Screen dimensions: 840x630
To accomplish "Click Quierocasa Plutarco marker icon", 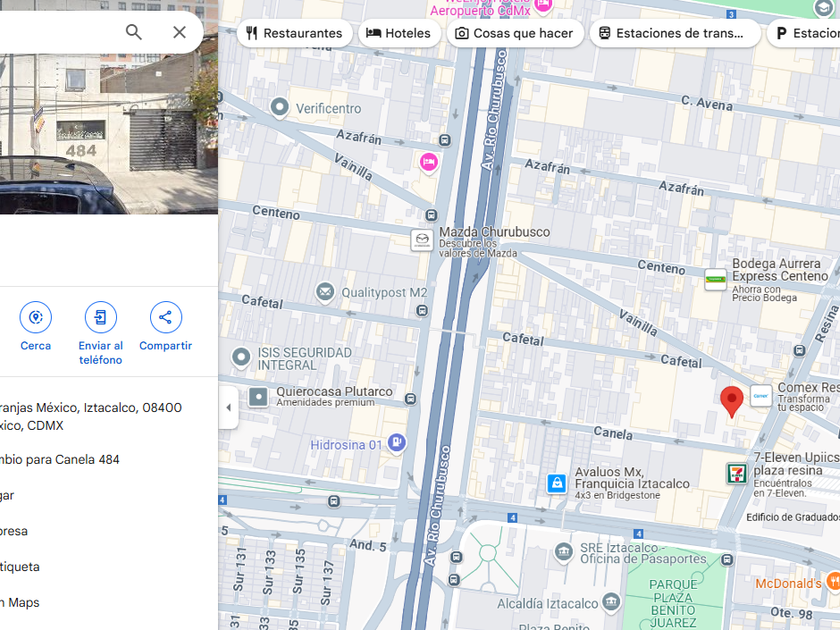I will [x=258, y=397].
